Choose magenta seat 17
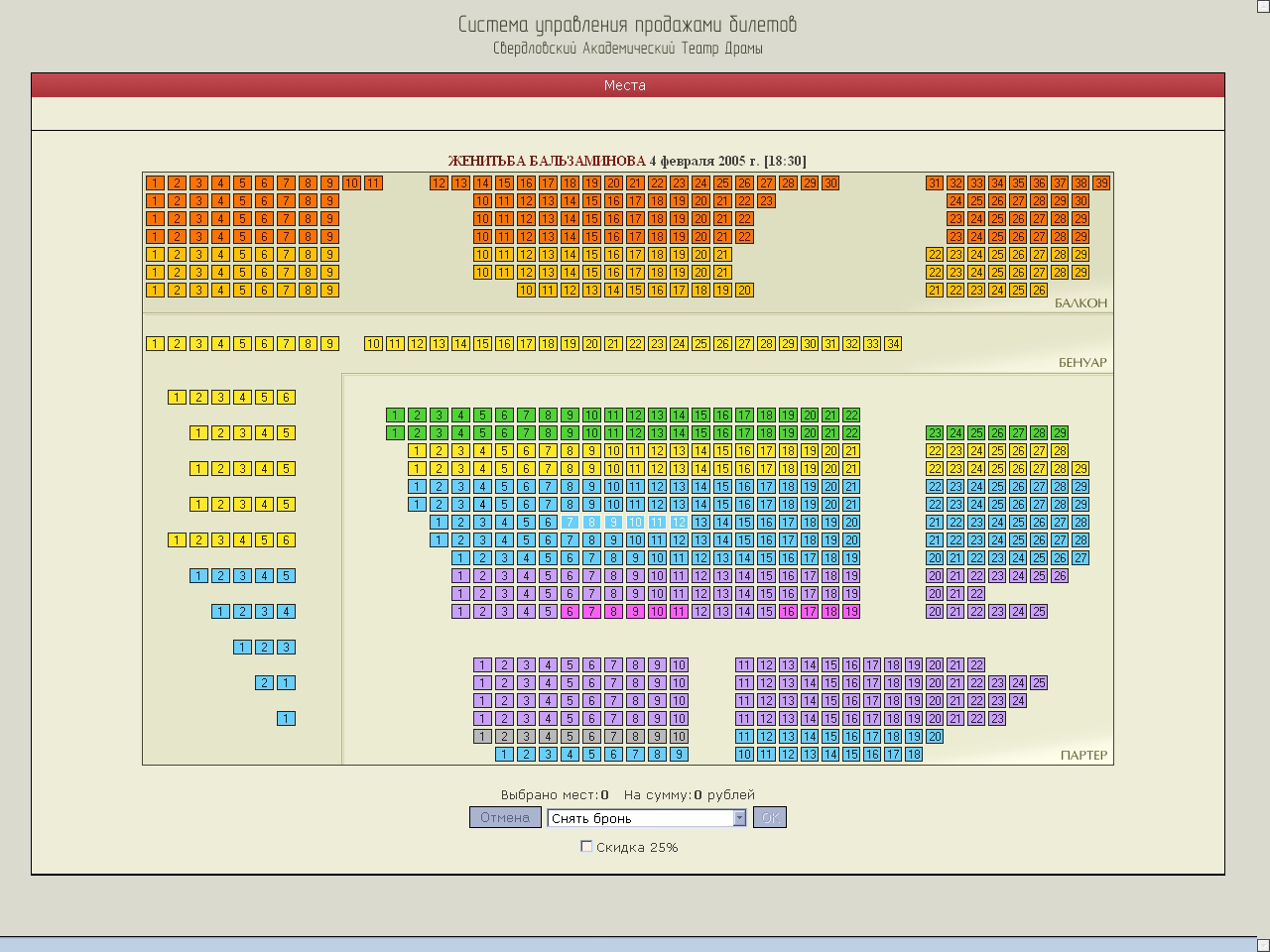The height and width of the screenshot is (952, 1270). [x=810, y=612]
